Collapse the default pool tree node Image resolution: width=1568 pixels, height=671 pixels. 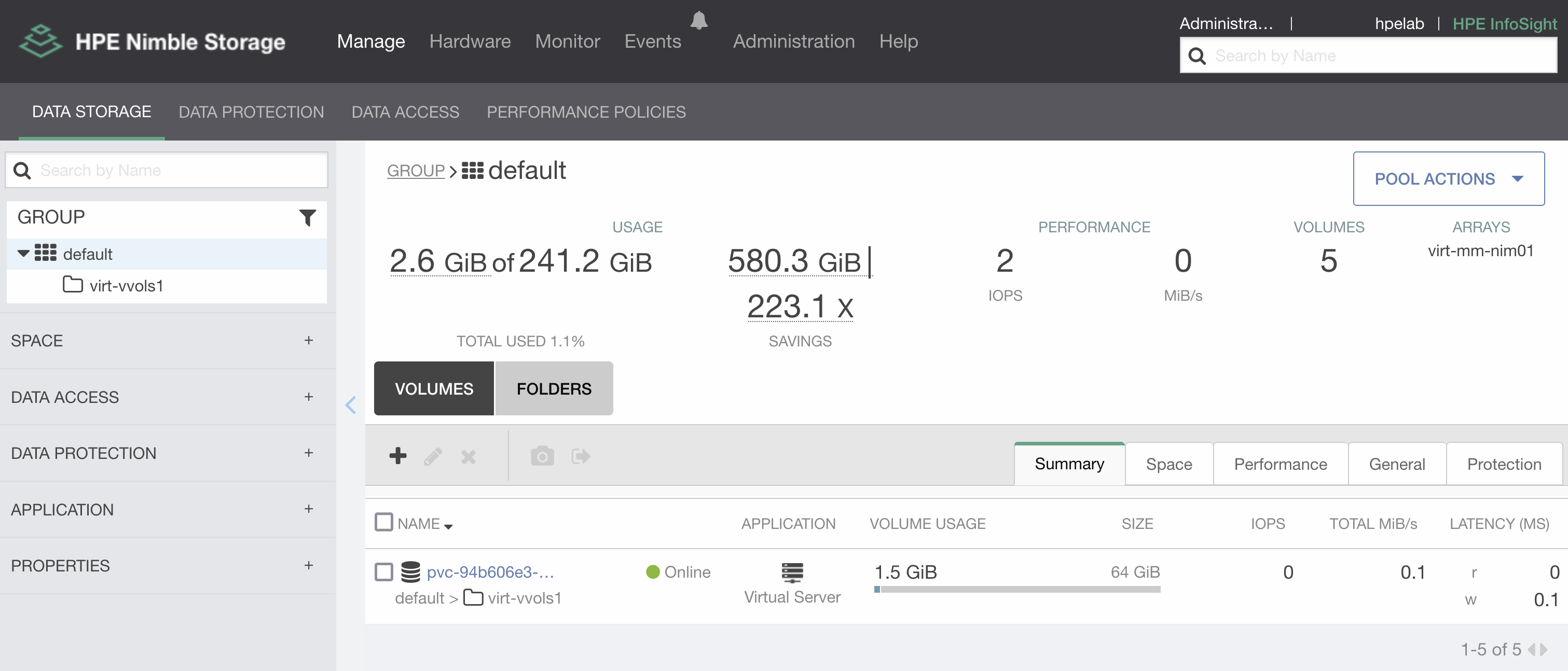[x=23, y=253]
